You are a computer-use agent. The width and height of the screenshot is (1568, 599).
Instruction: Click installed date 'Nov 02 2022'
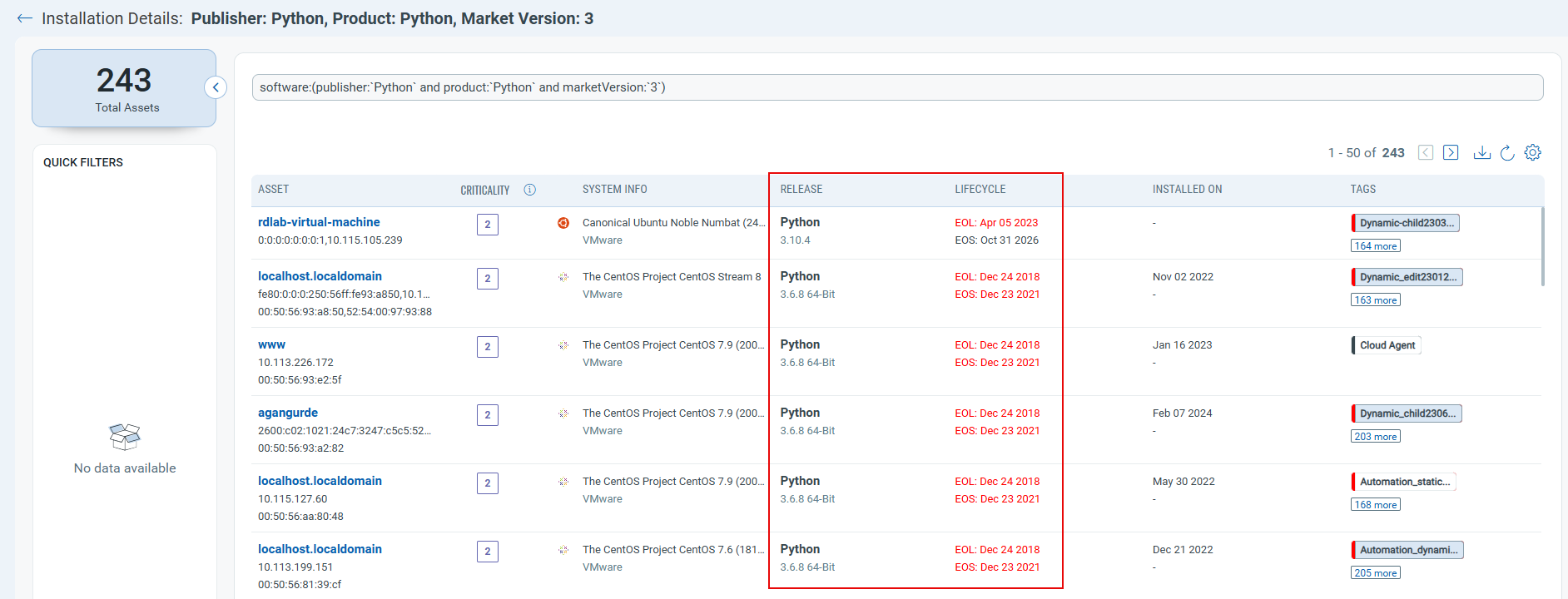(x=1183, y=277)
